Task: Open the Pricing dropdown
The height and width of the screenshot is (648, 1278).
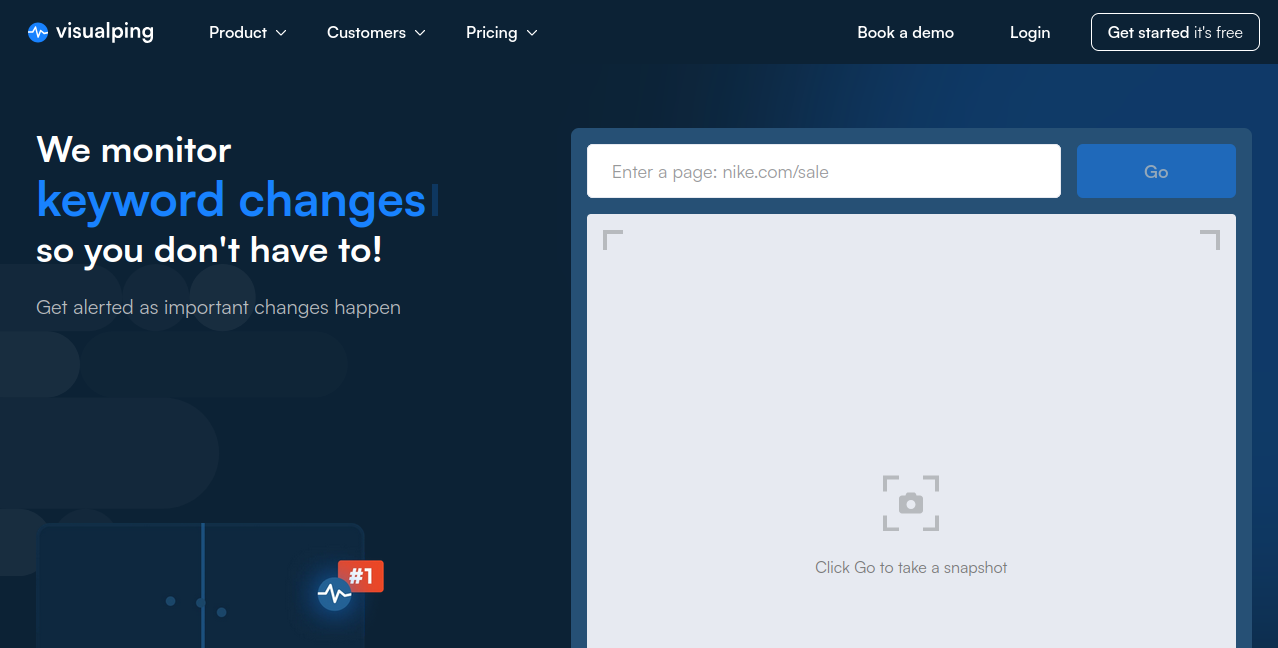Action: (501, 32)
